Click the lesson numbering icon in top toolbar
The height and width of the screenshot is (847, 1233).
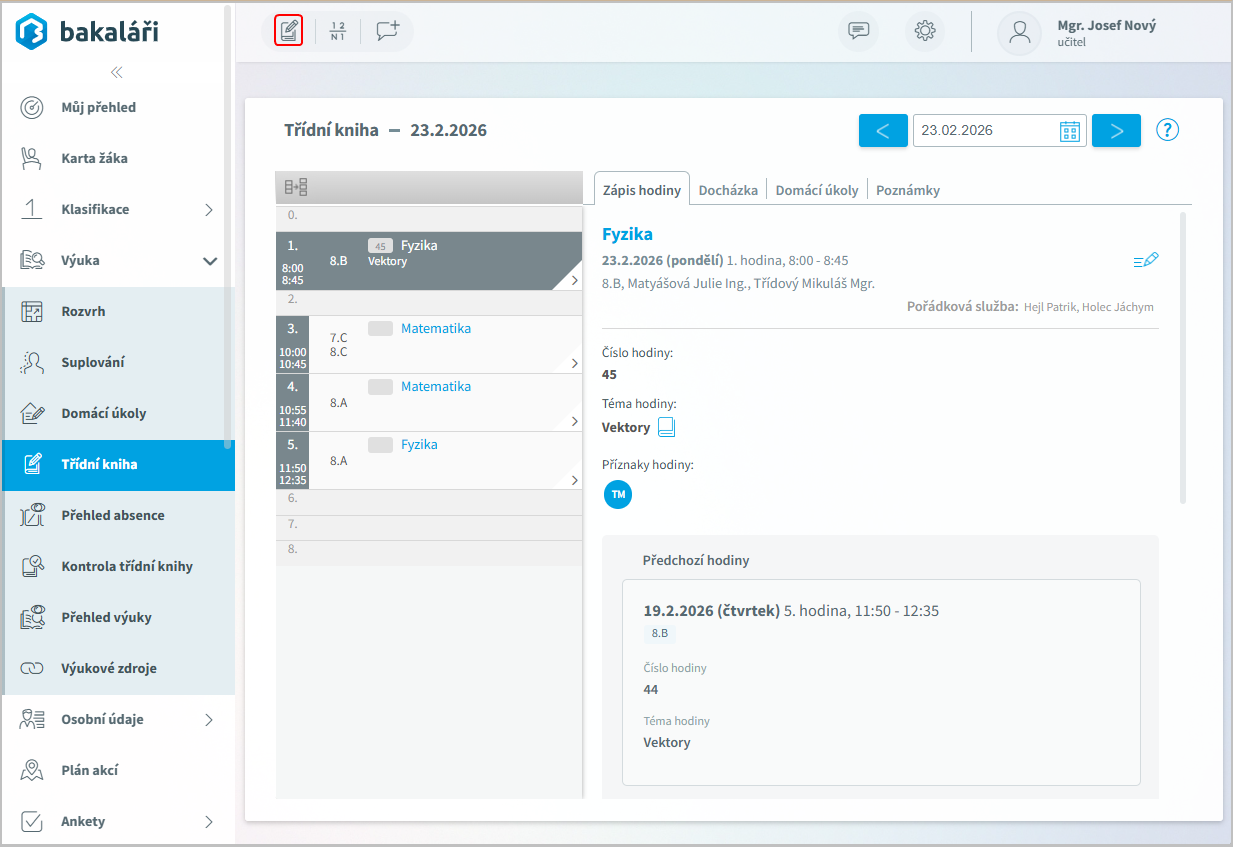337,31
